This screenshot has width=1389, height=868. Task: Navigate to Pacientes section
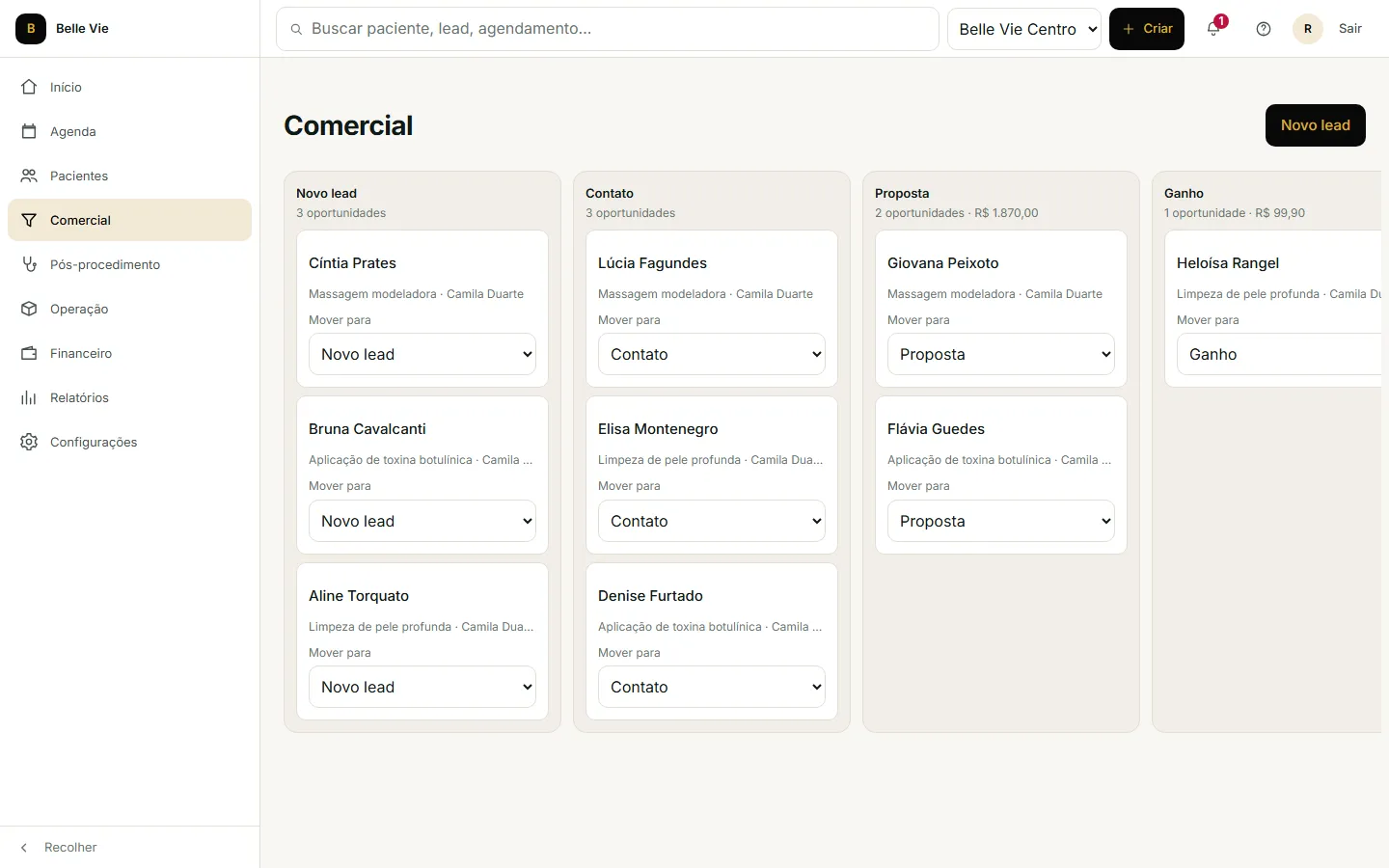129,176
